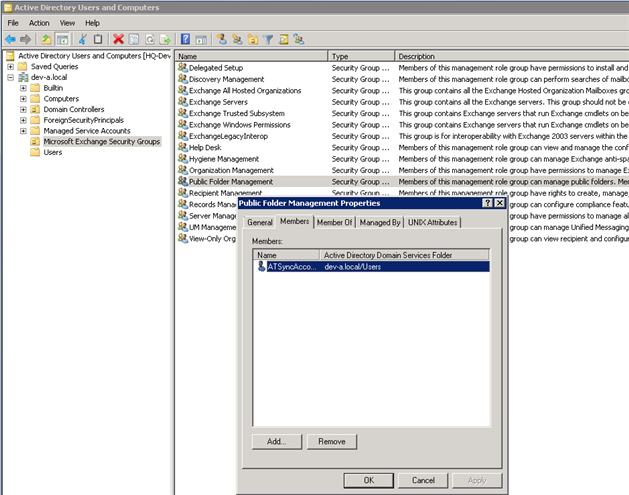629x495 pixels.
Task: Click the Up One Level toolbar icon
Action: click(46, 39)
